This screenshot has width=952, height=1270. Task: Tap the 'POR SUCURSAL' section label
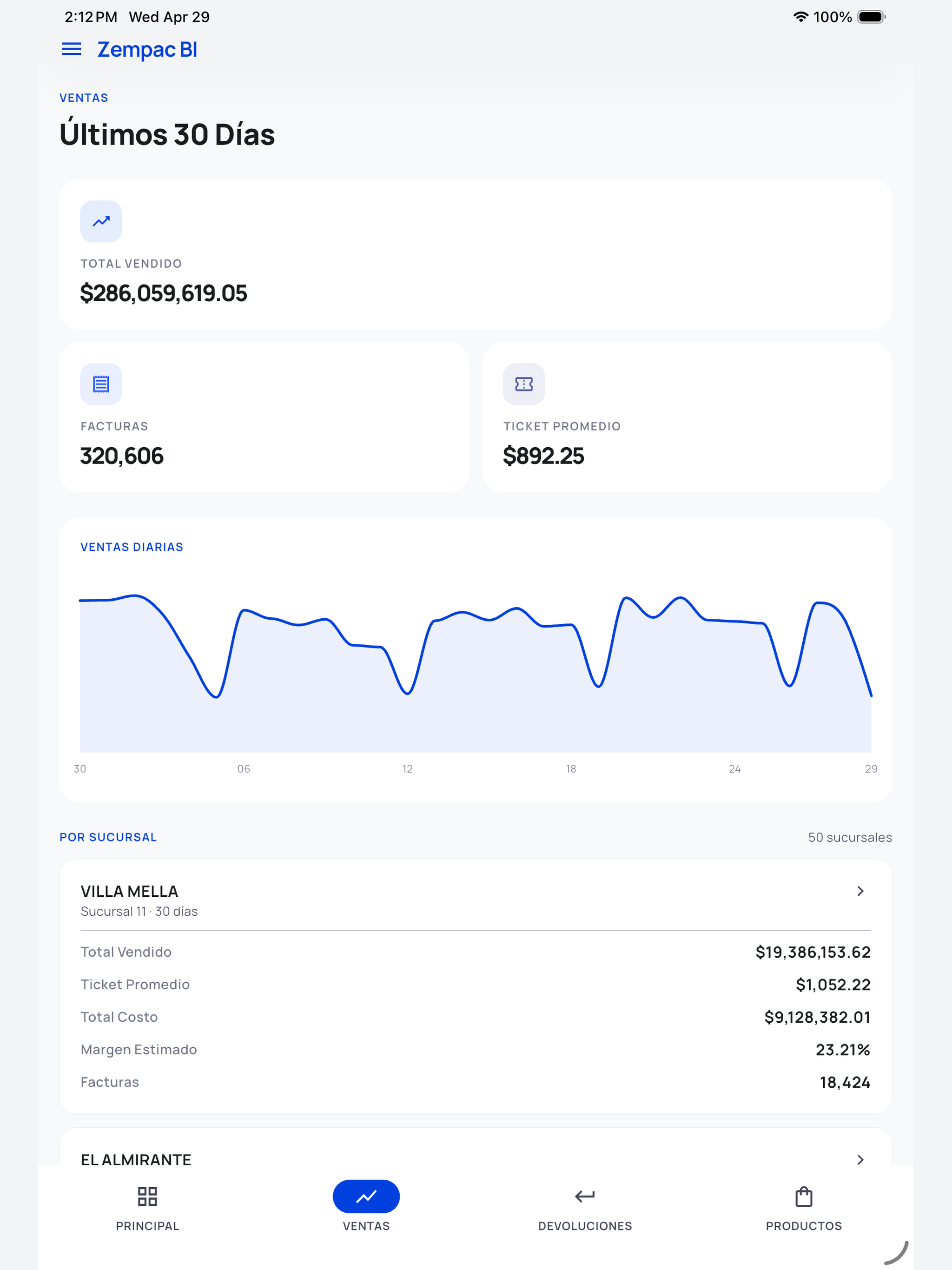point(108,838)
